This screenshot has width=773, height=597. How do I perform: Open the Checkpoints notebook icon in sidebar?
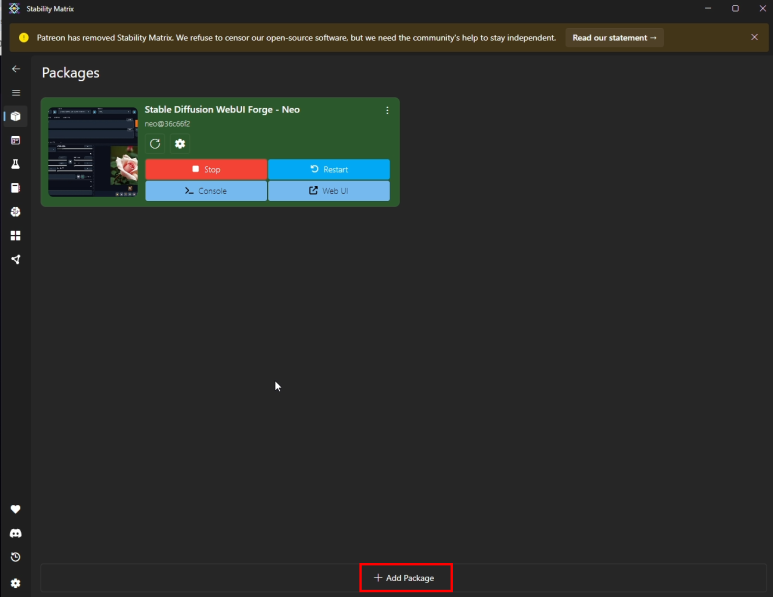tap(16, 188)
